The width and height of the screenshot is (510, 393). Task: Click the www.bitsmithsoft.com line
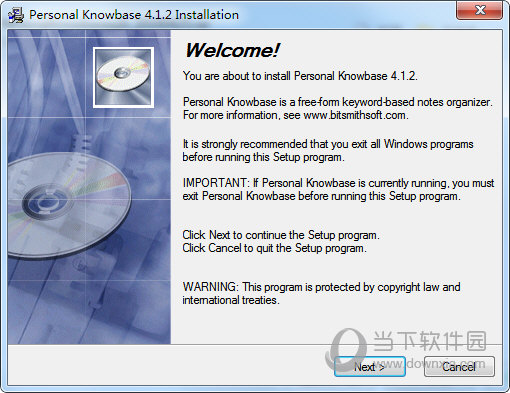(295, 115)
